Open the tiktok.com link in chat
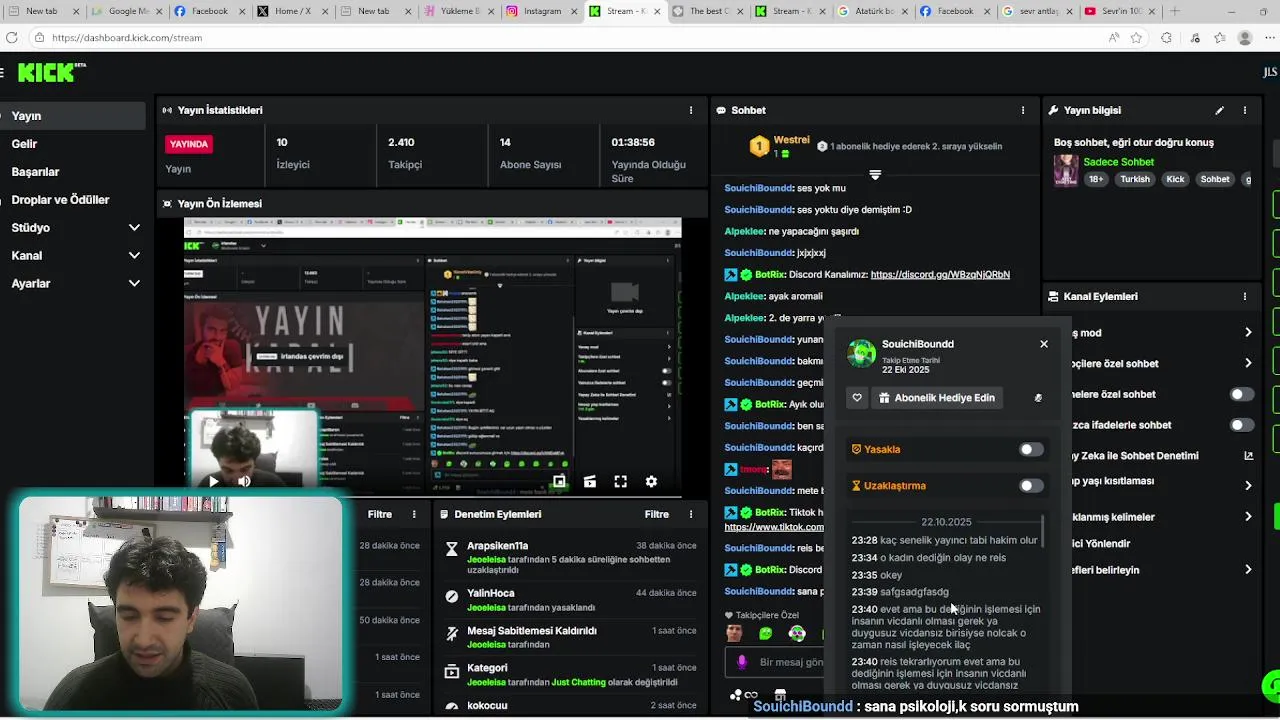 point(774,528)
